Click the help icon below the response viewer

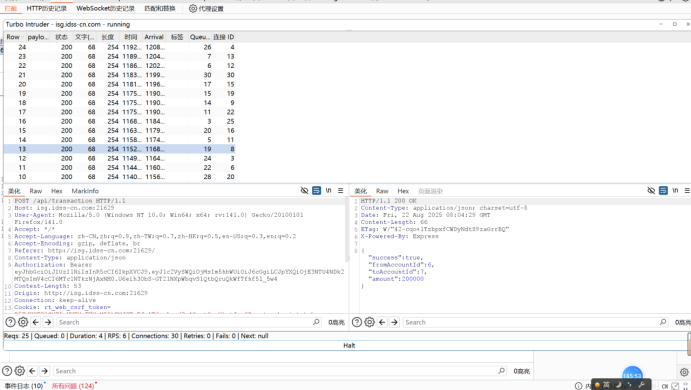click(x=357, y=322)
